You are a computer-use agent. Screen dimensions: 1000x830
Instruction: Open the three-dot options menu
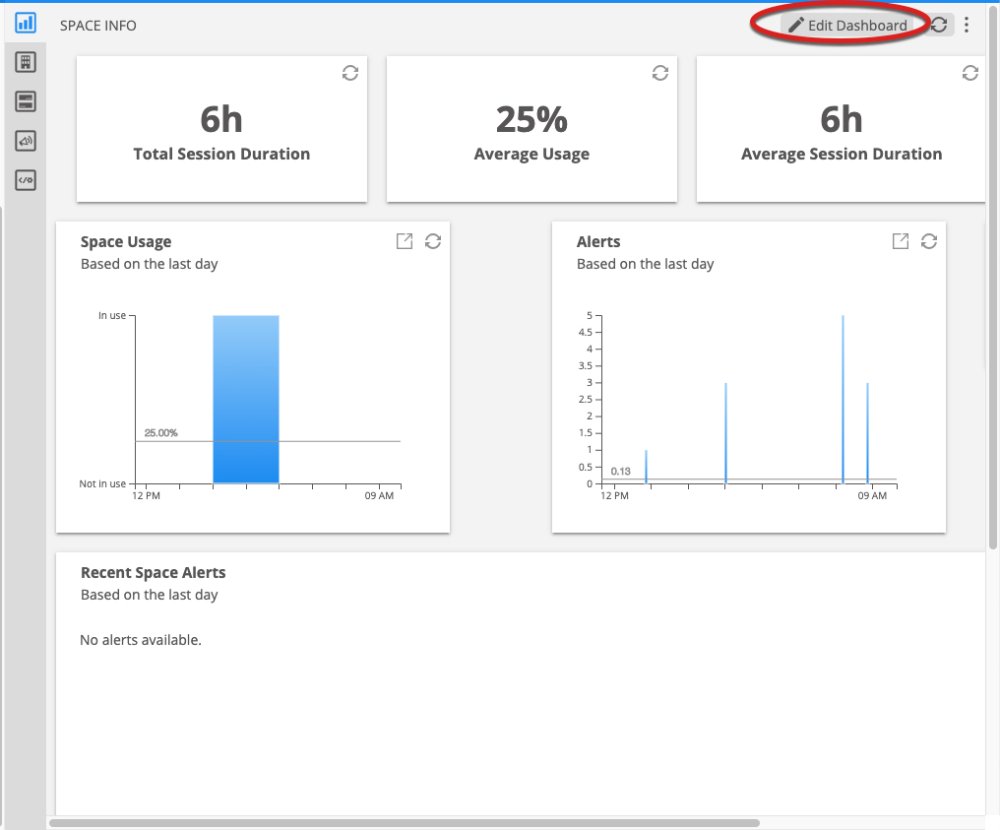pyautogui.click(x=966, y=25)
